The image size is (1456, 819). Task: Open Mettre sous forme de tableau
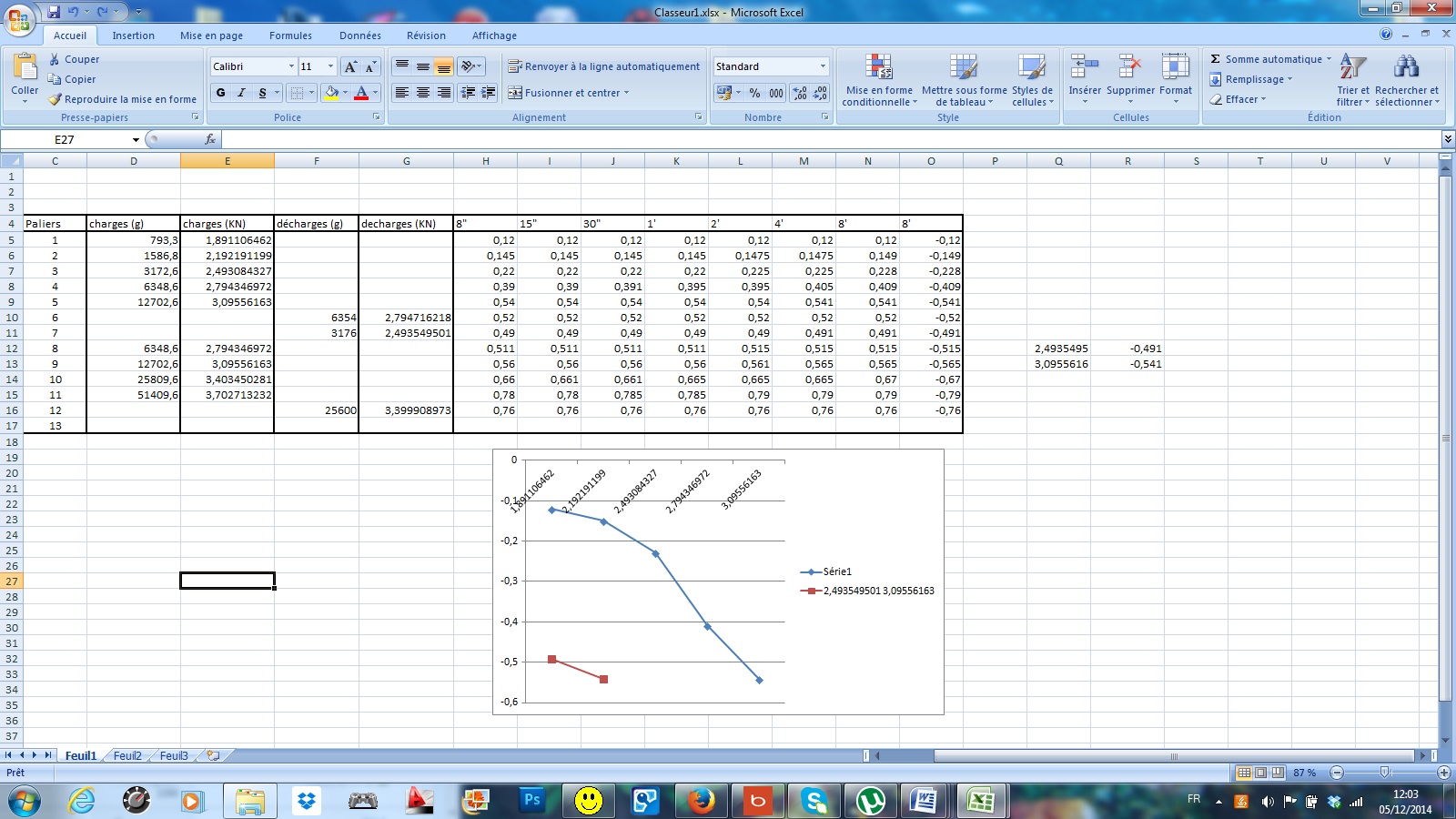965,80
